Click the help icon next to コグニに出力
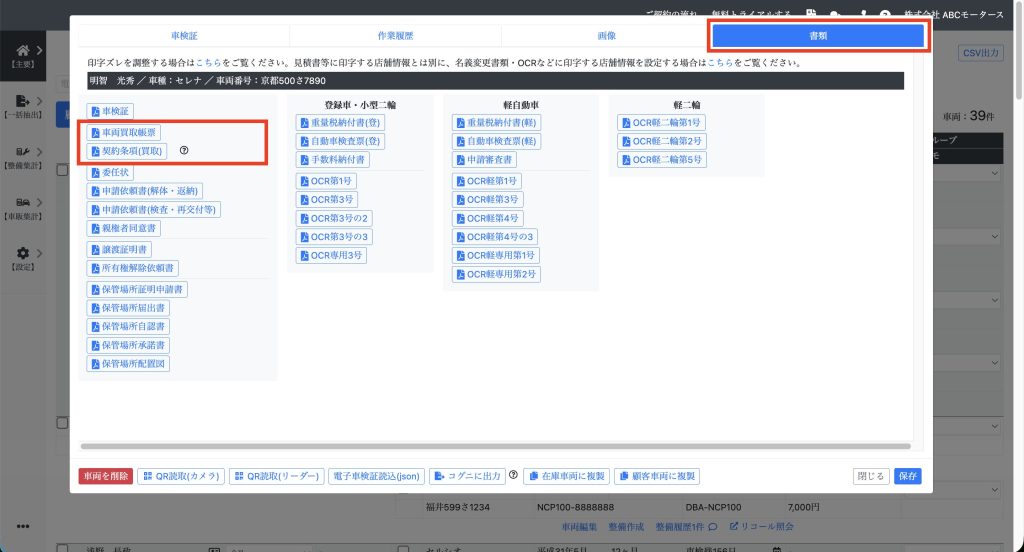 pos(513,476)
